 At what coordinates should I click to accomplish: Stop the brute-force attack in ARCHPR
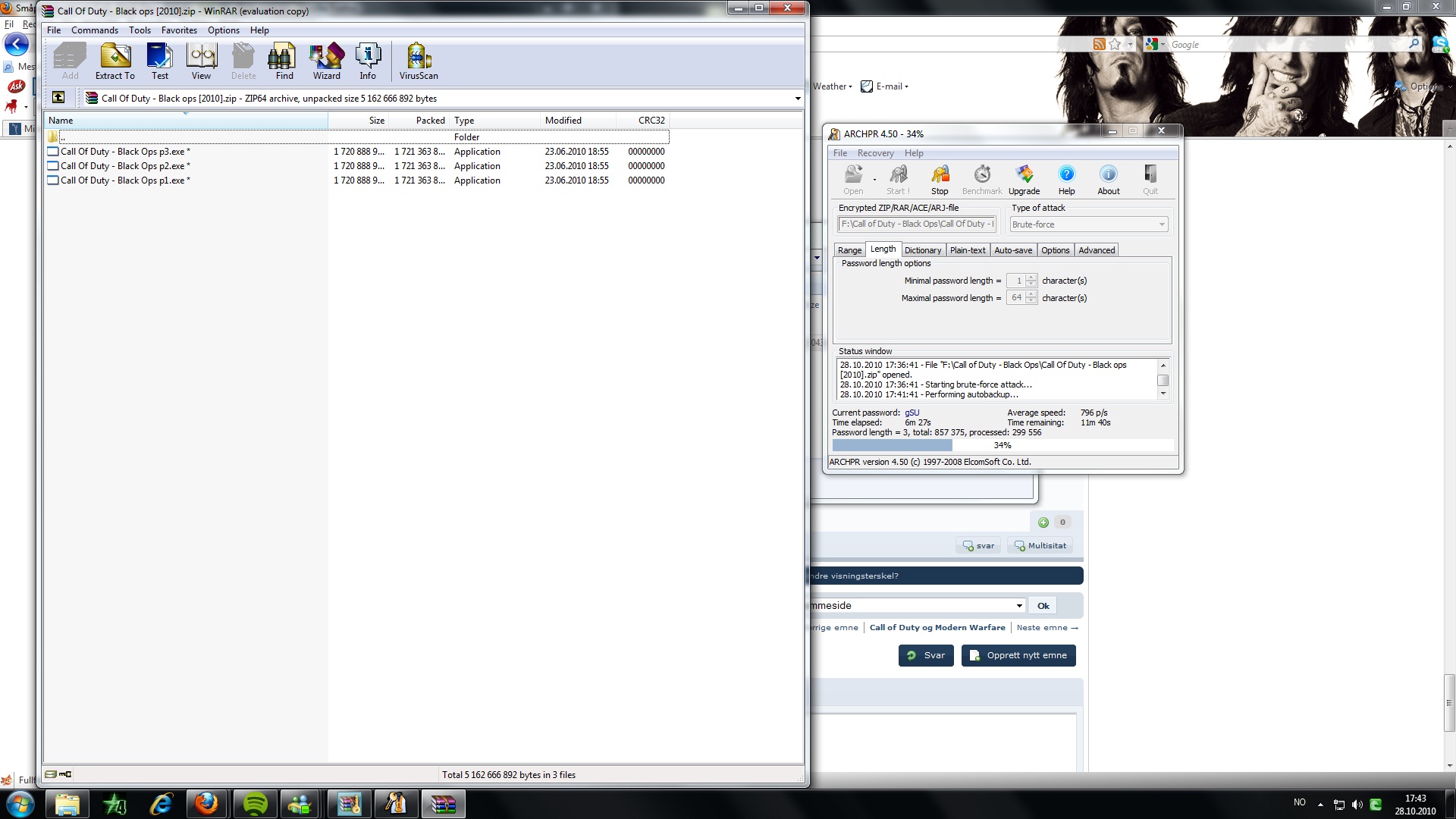click(x=940, y=180)
